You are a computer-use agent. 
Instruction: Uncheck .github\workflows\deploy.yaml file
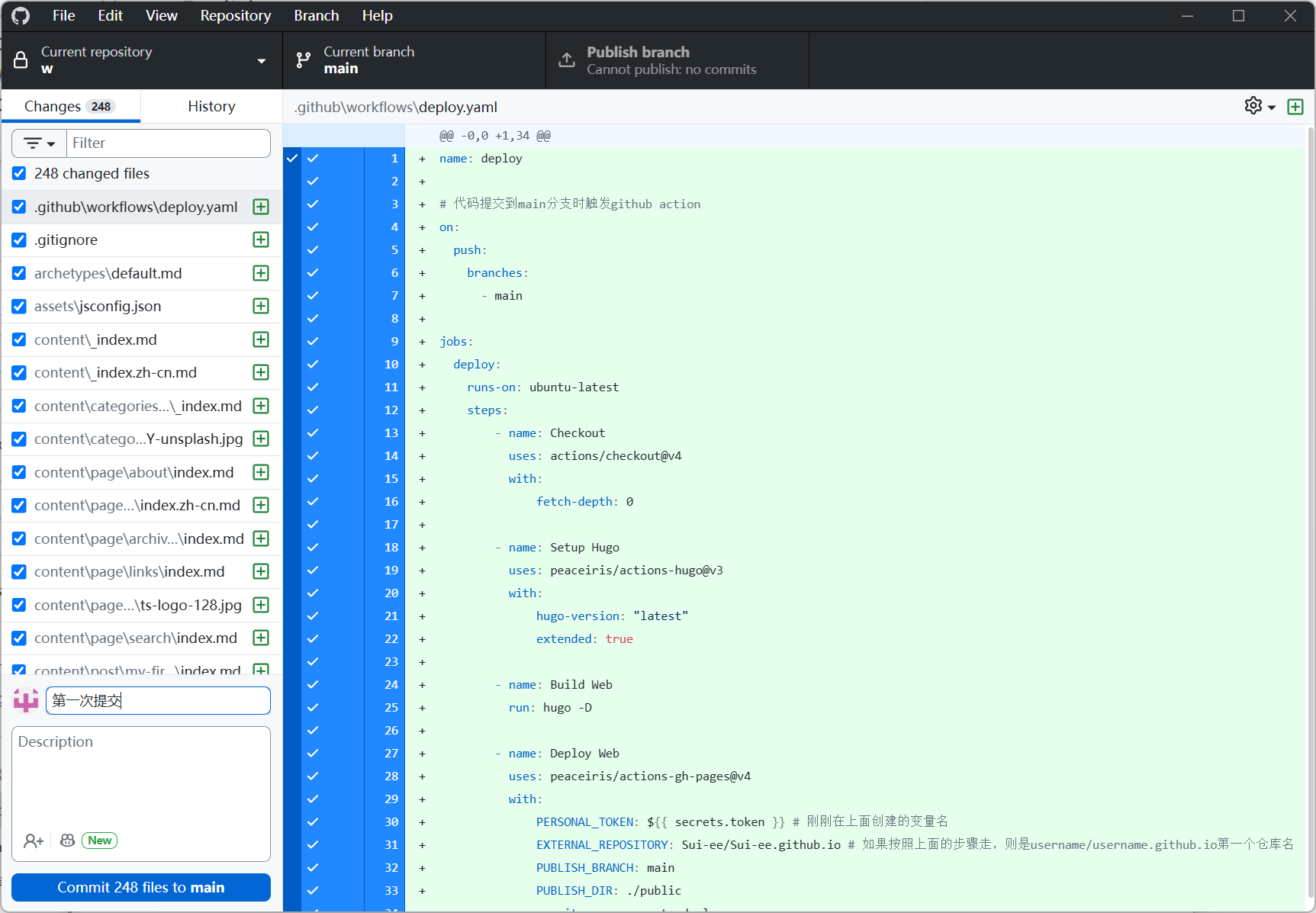19,207
